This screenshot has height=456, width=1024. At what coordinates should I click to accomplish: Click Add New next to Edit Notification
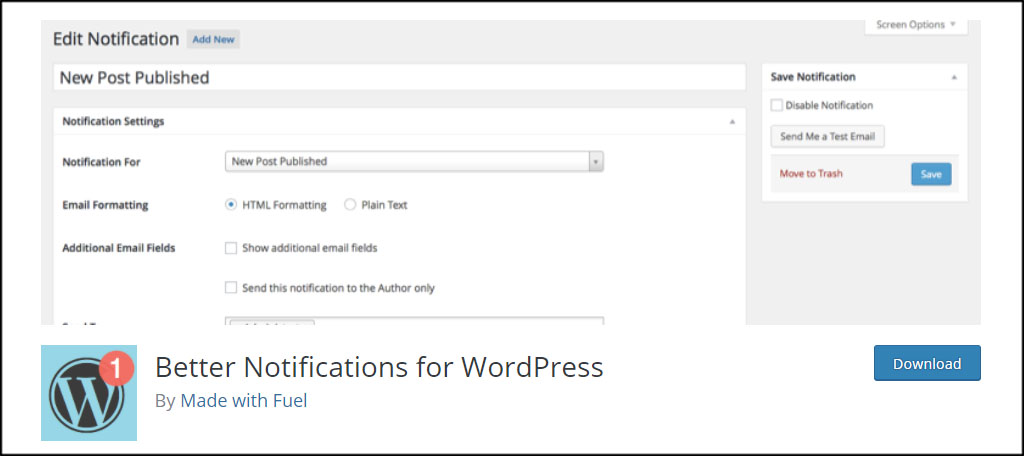pyautogui.click(x=214, y=39)
